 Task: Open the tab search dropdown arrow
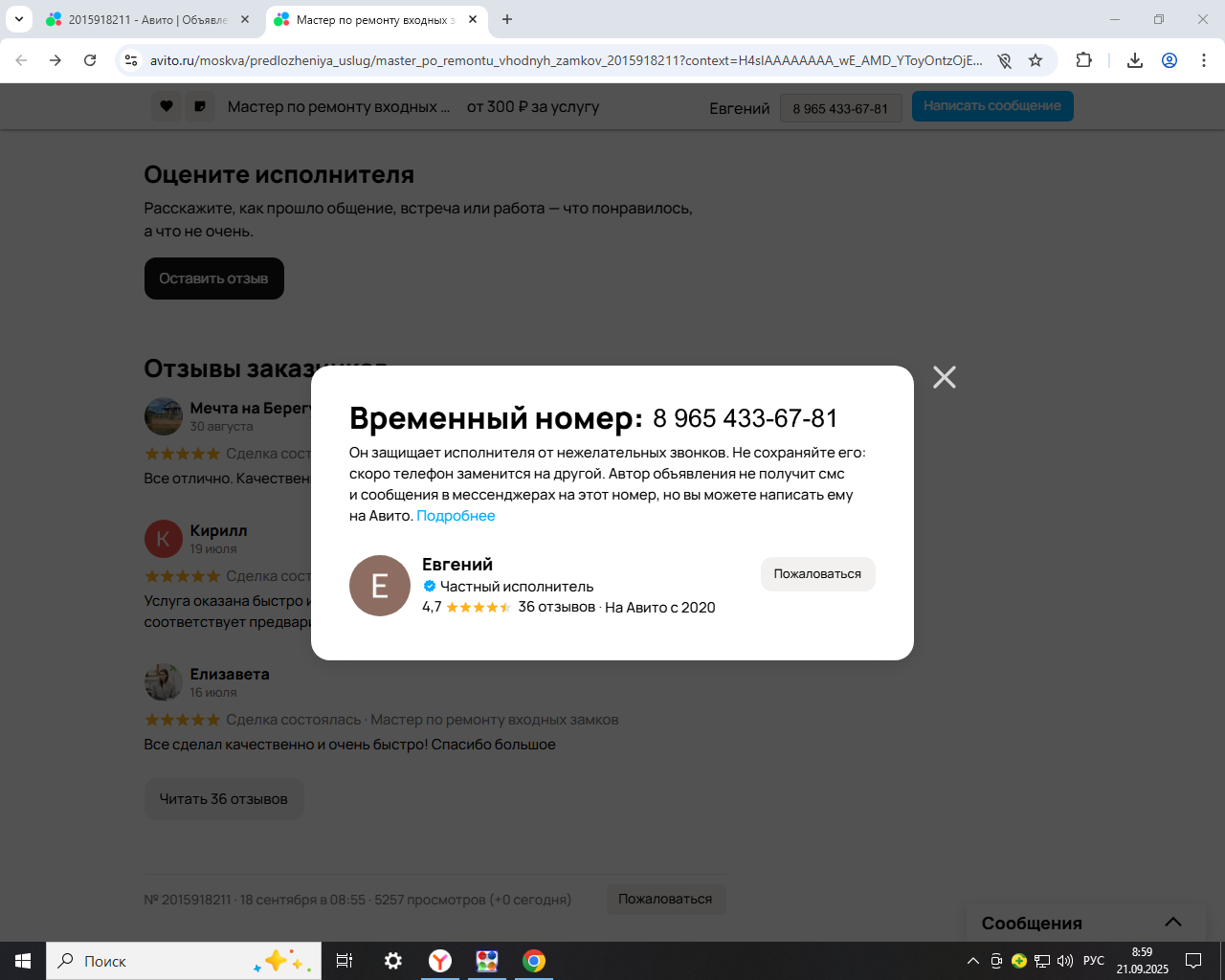18,19
